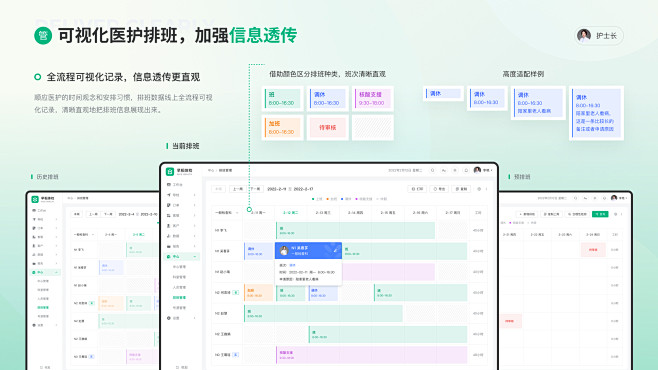Image resolution: width=658 pixels, height=370 pixels.
Task: Click the user avatar in the pre-schedule window
Action: pos(614,198)
